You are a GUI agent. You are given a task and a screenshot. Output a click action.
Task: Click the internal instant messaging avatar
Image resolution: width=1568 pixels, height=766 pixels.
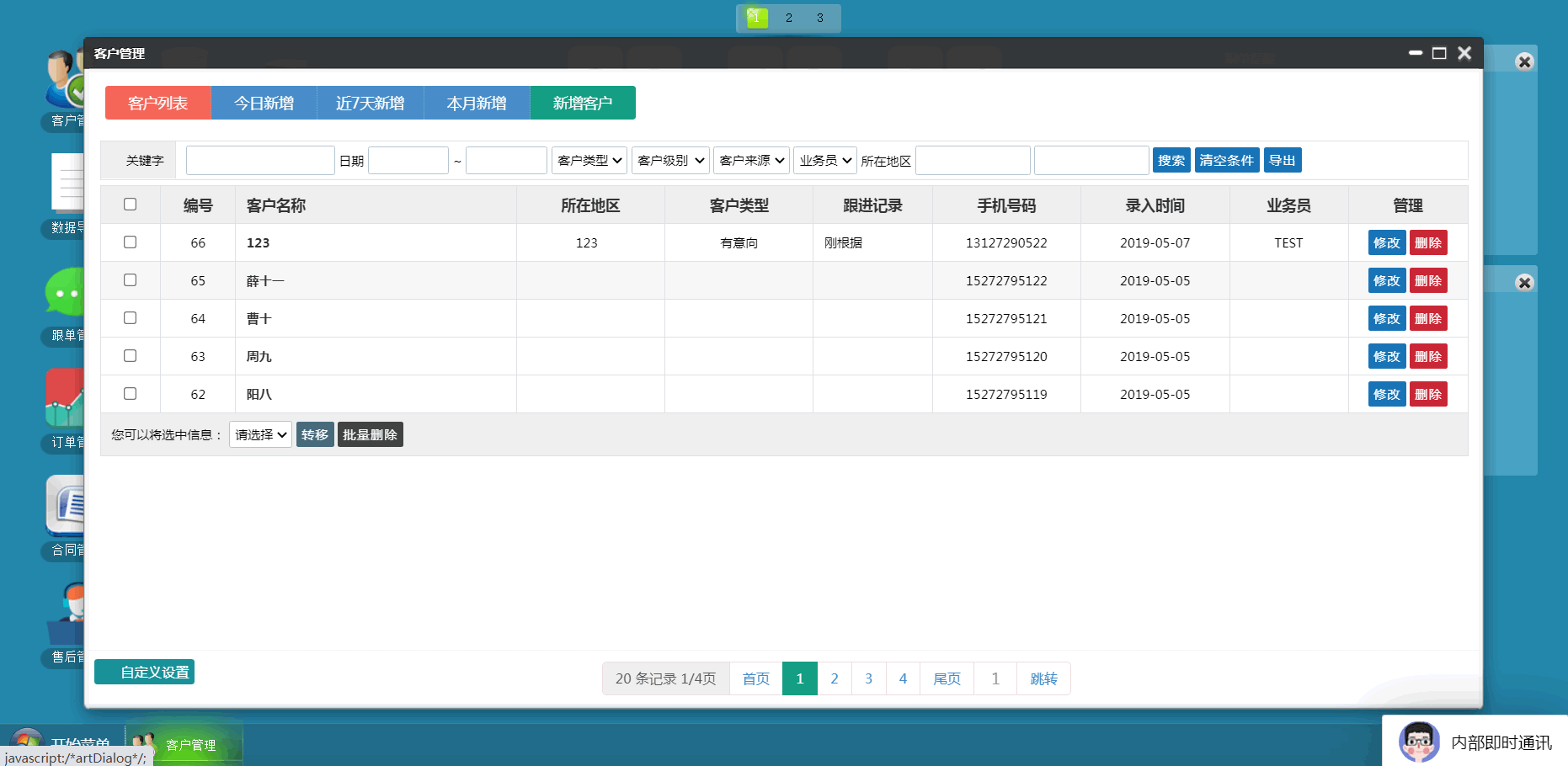1419,742
